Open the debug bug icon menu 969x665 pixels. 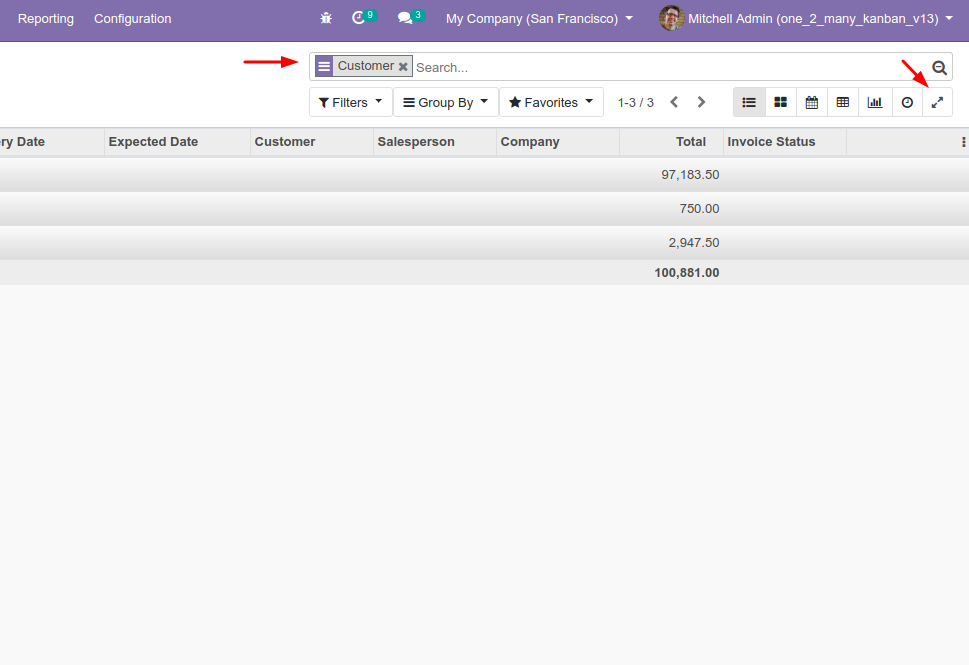tap(326, 18)
